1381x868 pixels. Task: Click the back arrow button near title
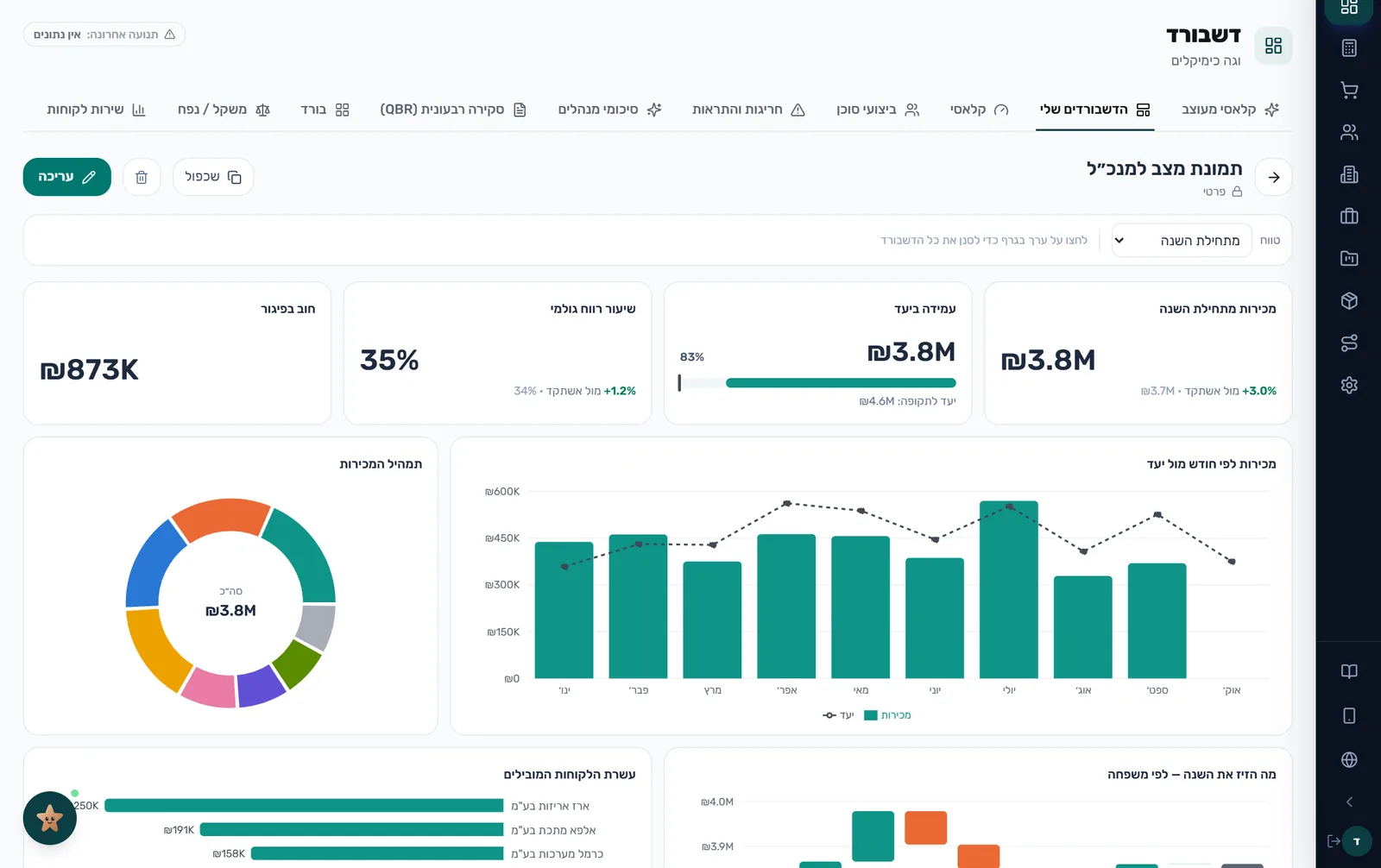pos(1273,177)
